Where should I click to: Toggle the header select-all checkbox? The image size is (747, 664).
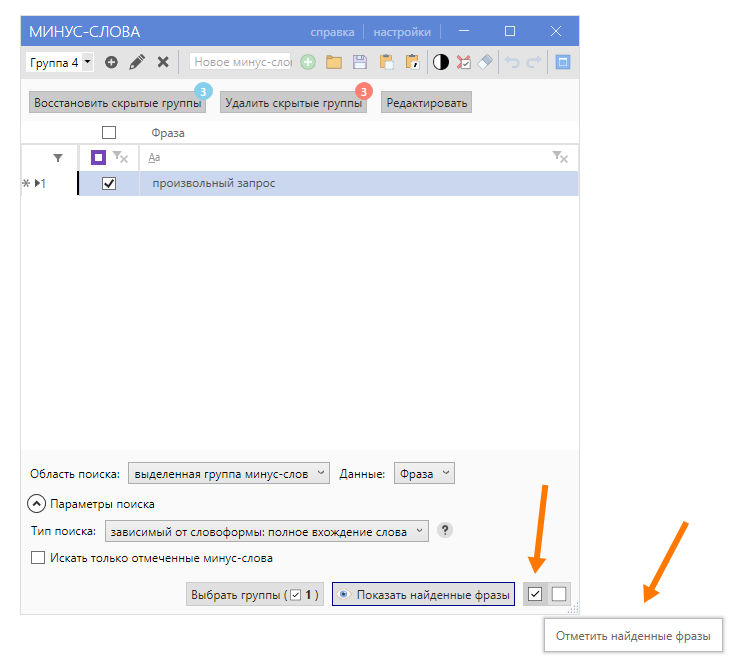(x=109, y=132)
